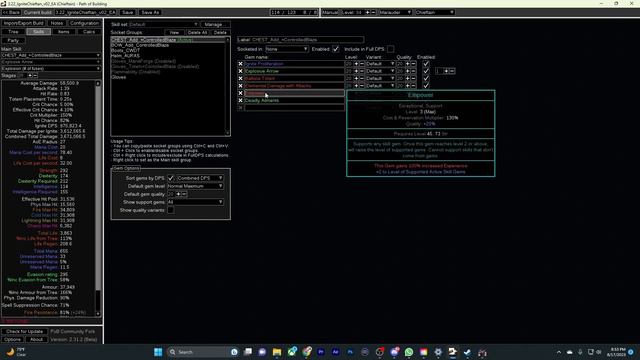Disable the Explosive Arrow gem
This screenshot has height=360, width=640.
[426, 71]
